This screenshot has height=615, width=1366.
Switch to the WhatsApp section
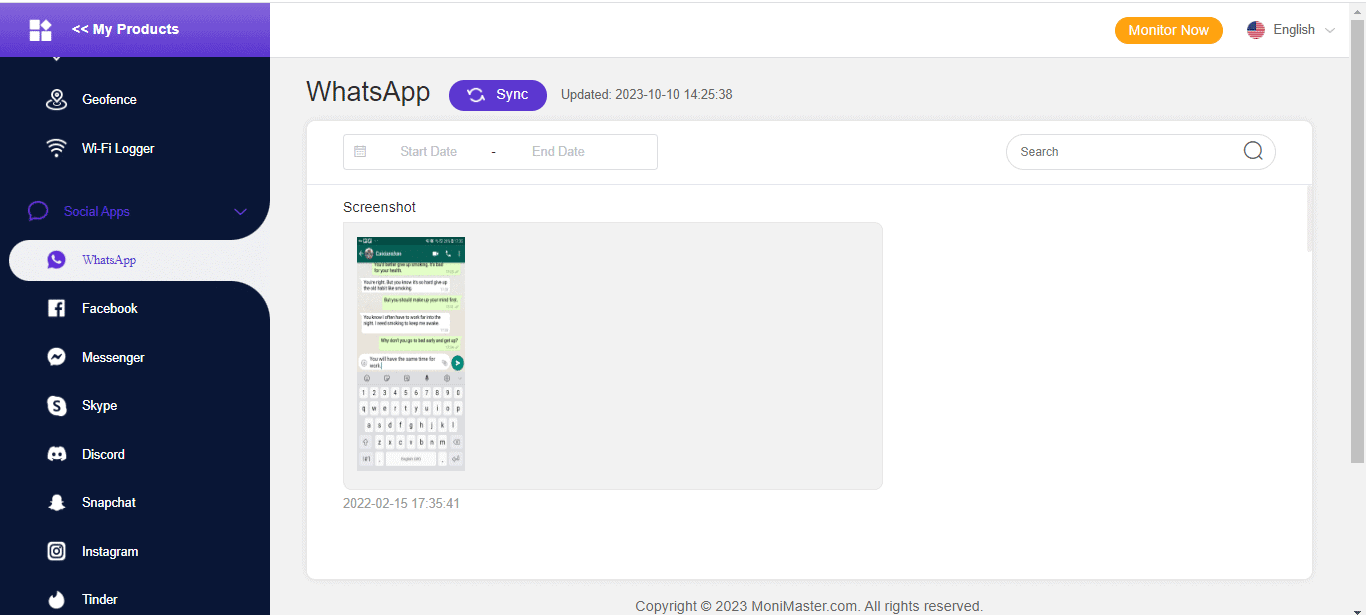point(108,260)
